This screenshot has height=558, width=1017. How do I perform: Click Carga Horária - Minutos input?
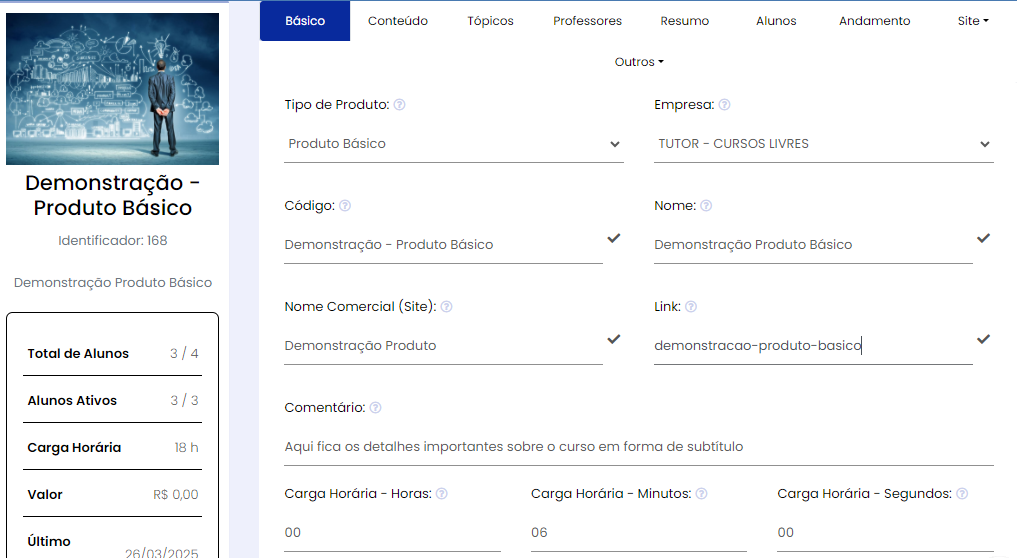pyautogui.click(x=639, y=533)
